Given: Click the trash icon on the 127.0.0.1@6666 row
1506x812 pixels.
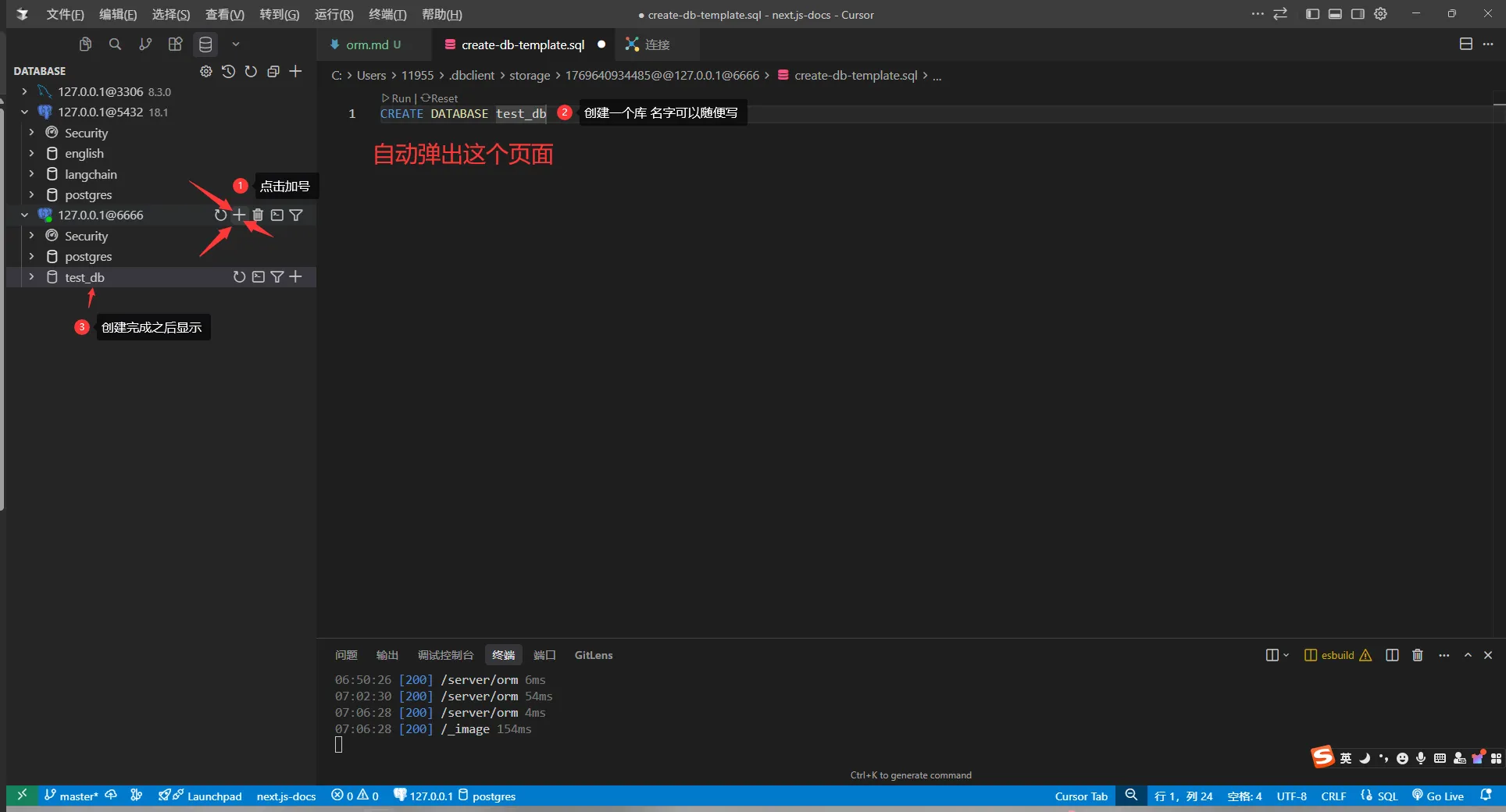Looking at the screenshot, I should [x=258, y=215].
